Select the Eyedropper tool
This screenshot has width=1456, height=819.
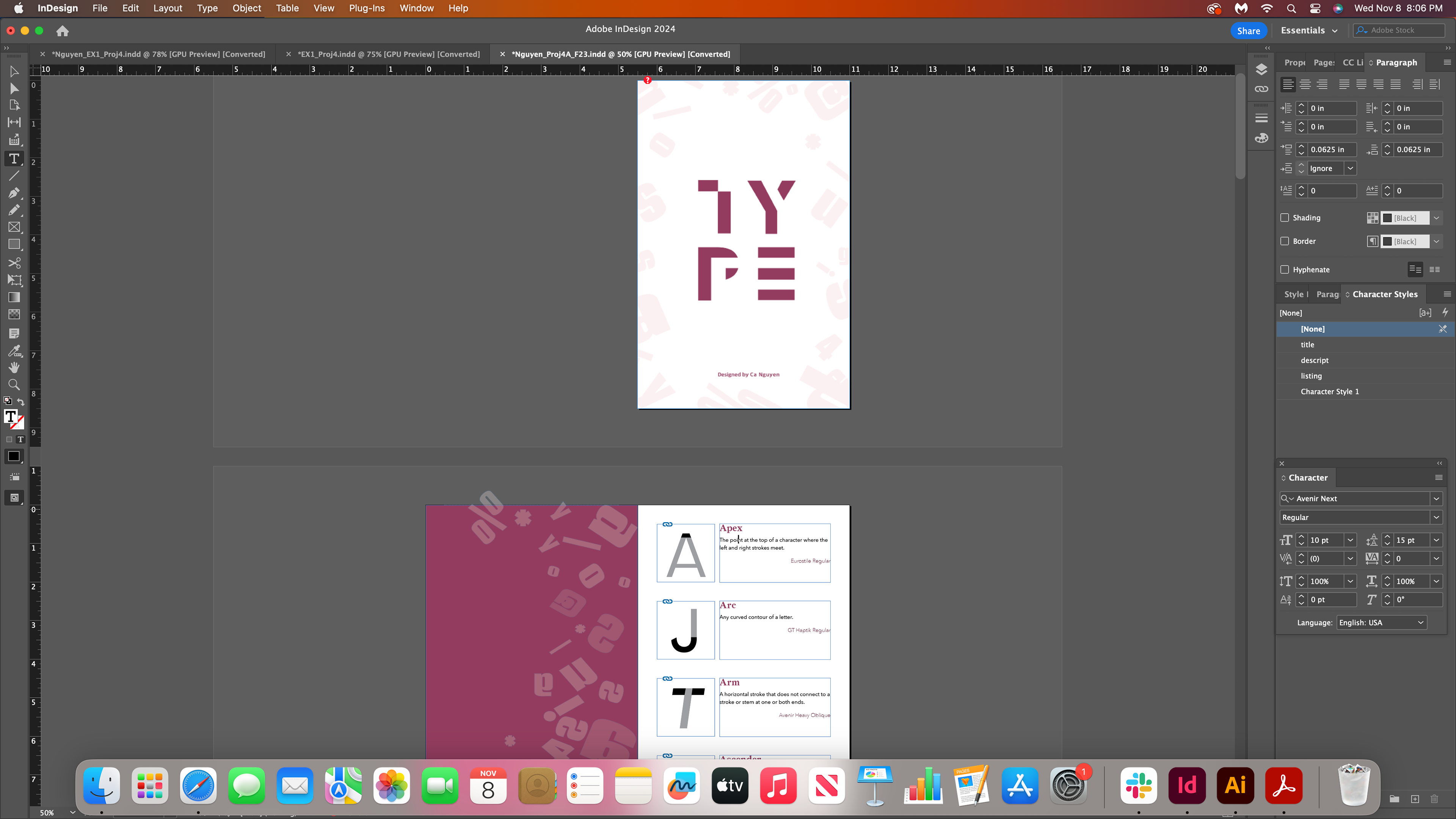tap(14, 350)
